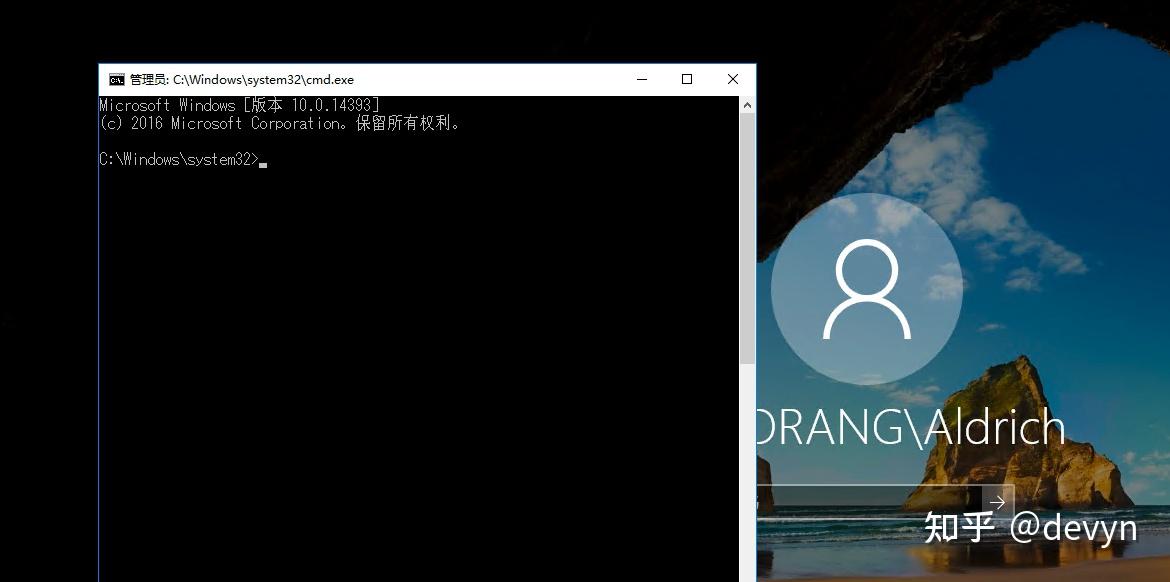
Task: Click the ORANG\Aldrich username text
Action: click(910, 428)
